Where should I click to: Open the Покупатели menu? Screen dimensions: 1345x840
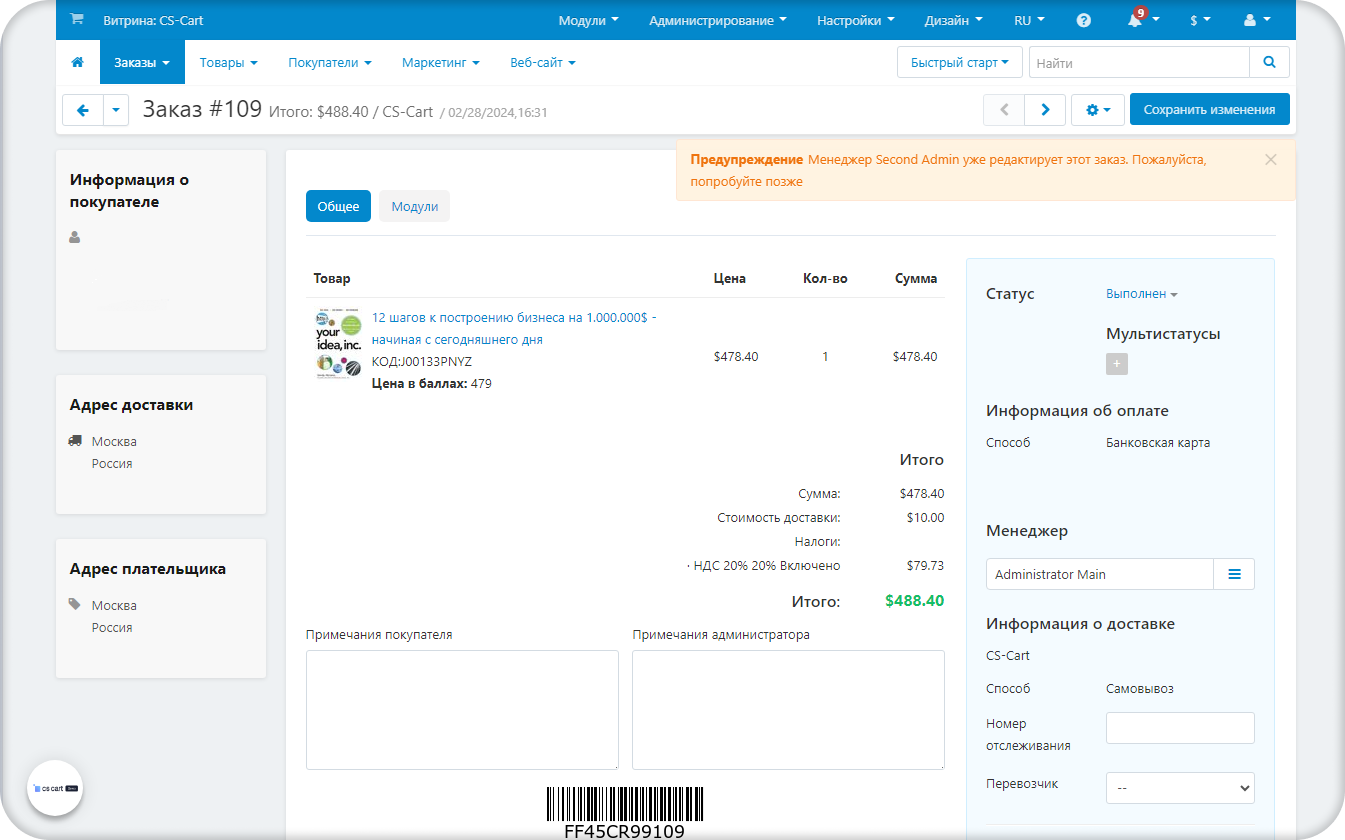(330, 62)
